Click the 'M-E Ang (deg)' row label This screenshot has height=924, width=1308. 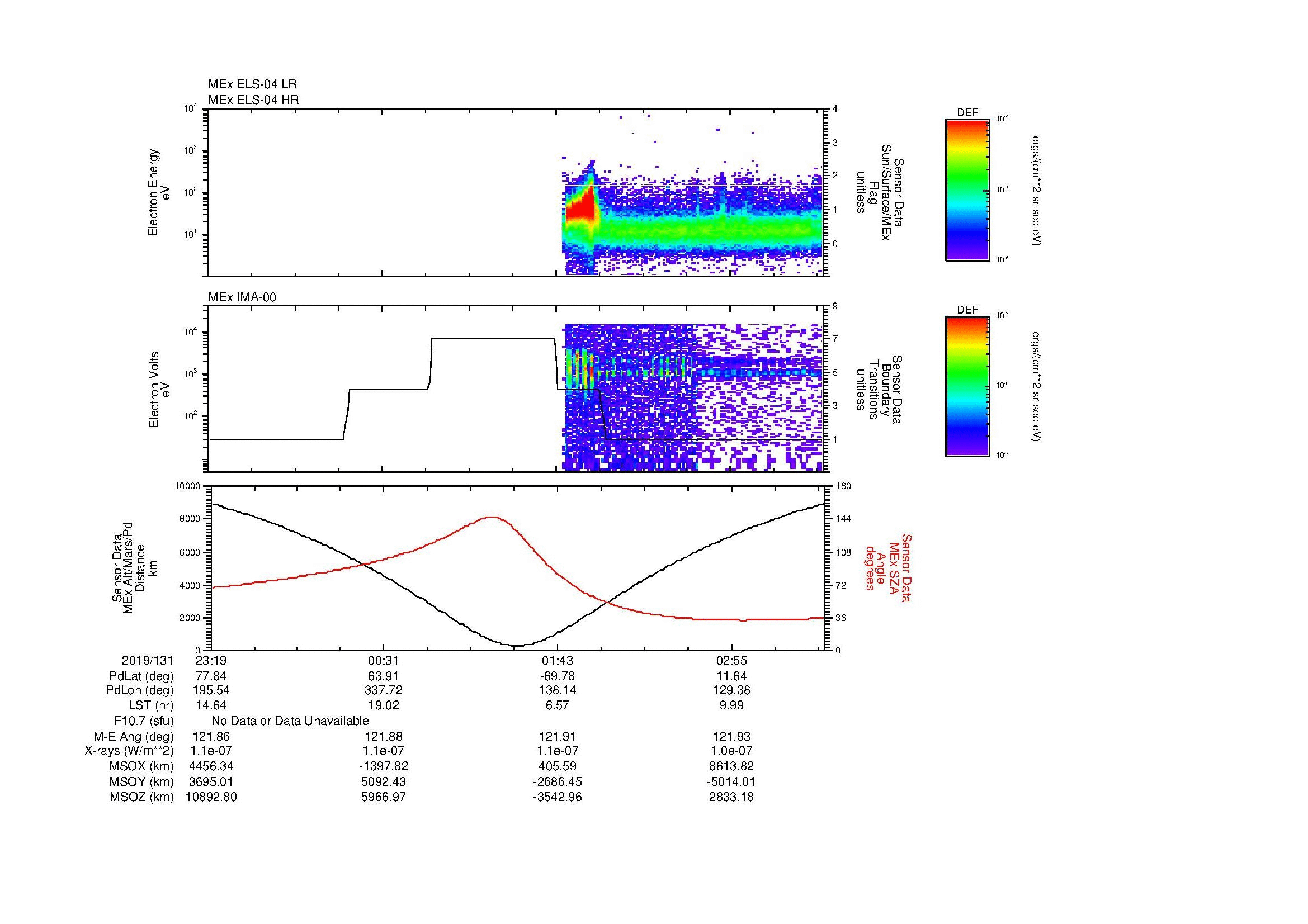pyautogui.click(x=134, y=737)
